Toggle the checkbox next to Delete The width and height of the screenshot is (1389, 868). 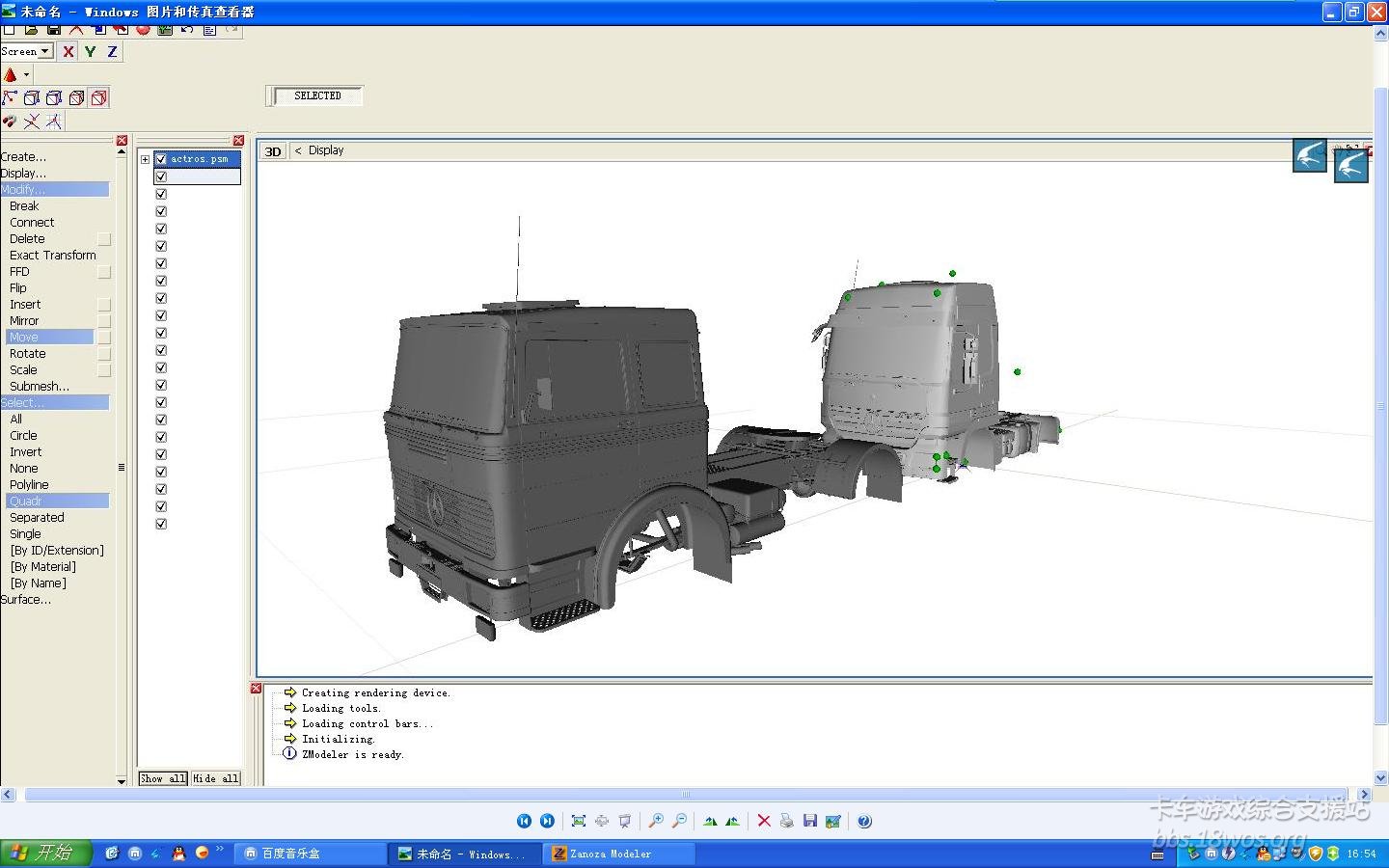[x=104, y=239]
